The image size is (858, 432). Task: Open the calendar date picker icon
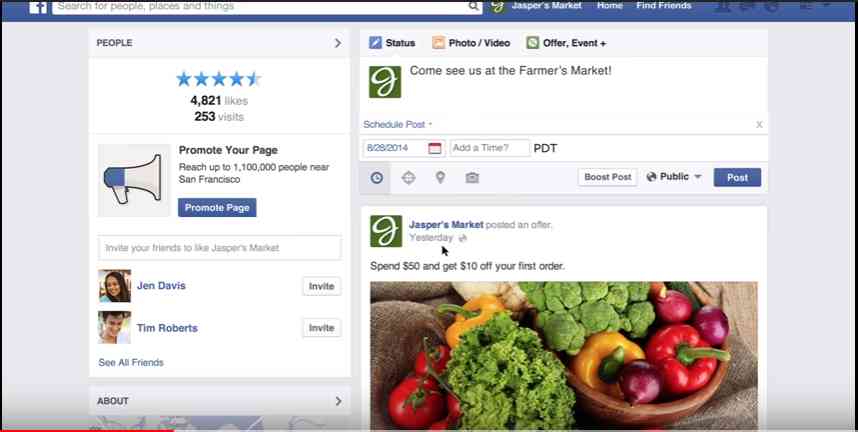tap(434, 148)
